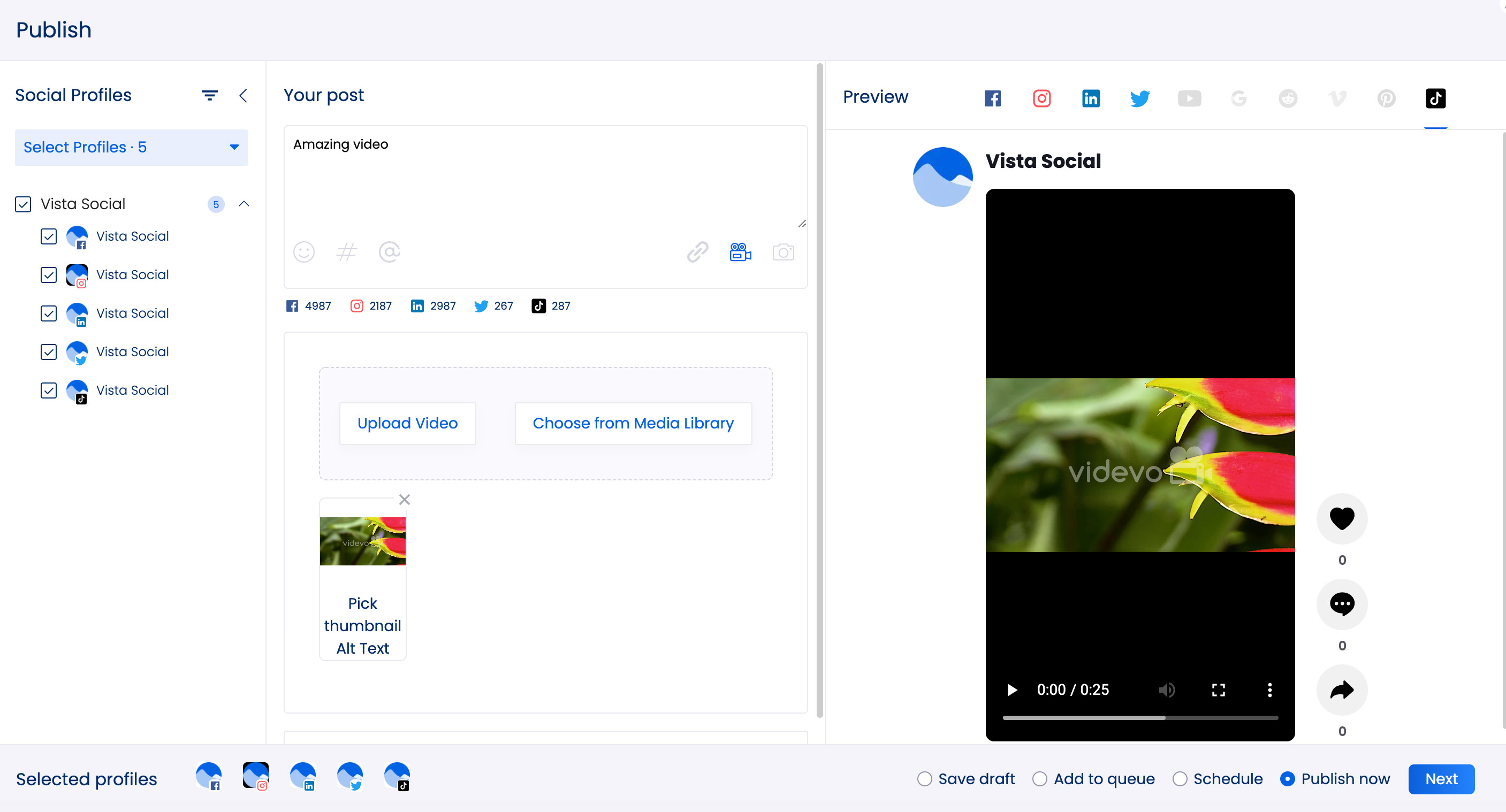The width and height of the screenshot is (1506, 812).
Task: Switch preview to Instagram tab
Action: coord(1041,98)
